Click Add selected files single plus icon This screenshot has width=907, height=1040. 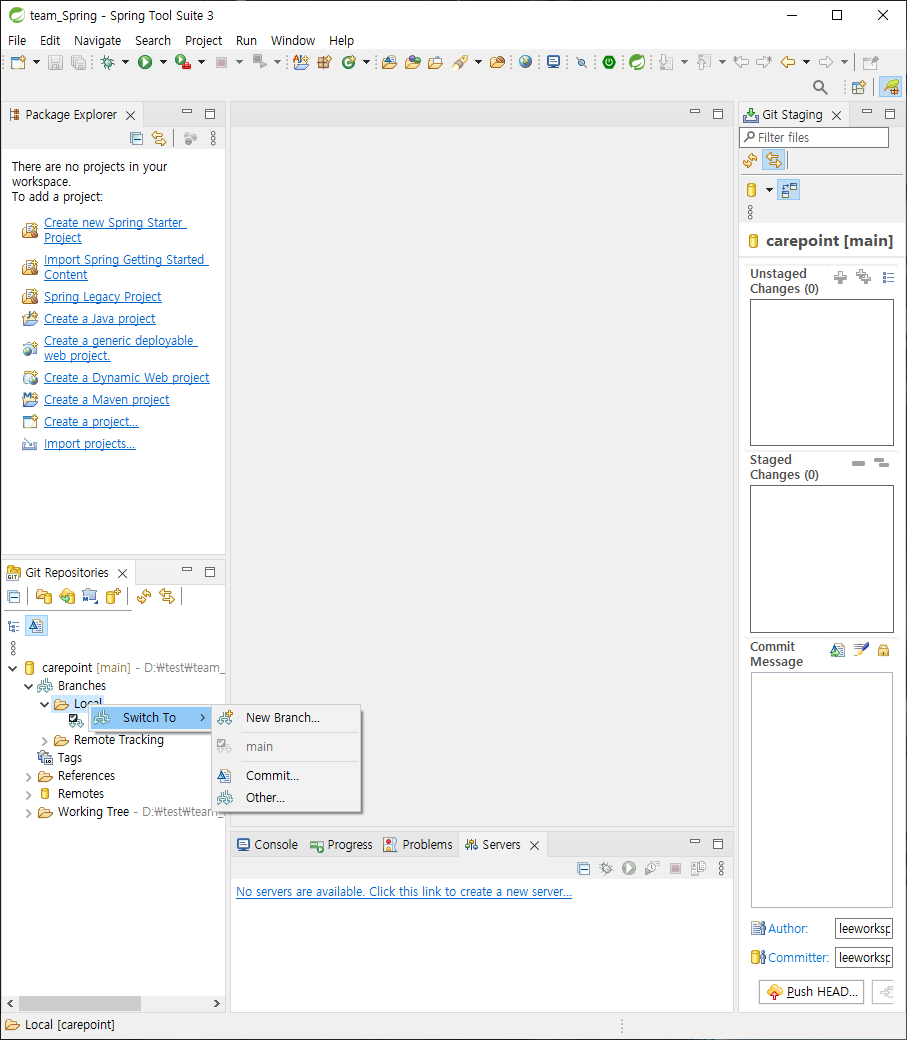click(x=840, y=277)
